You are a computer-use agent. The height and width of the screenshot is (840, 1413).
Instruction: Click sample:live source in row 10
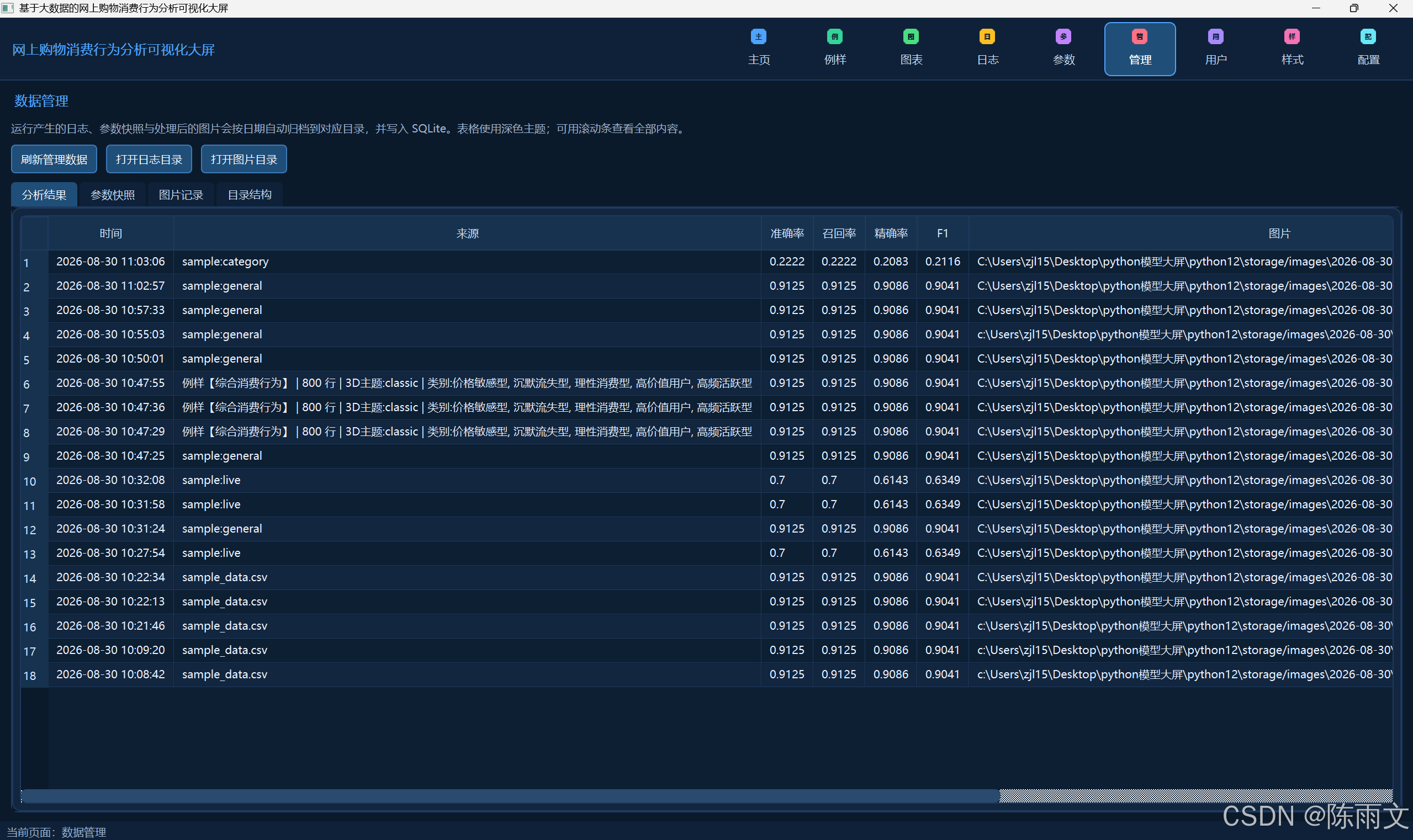pyautogui.click(x=467, y=480)
